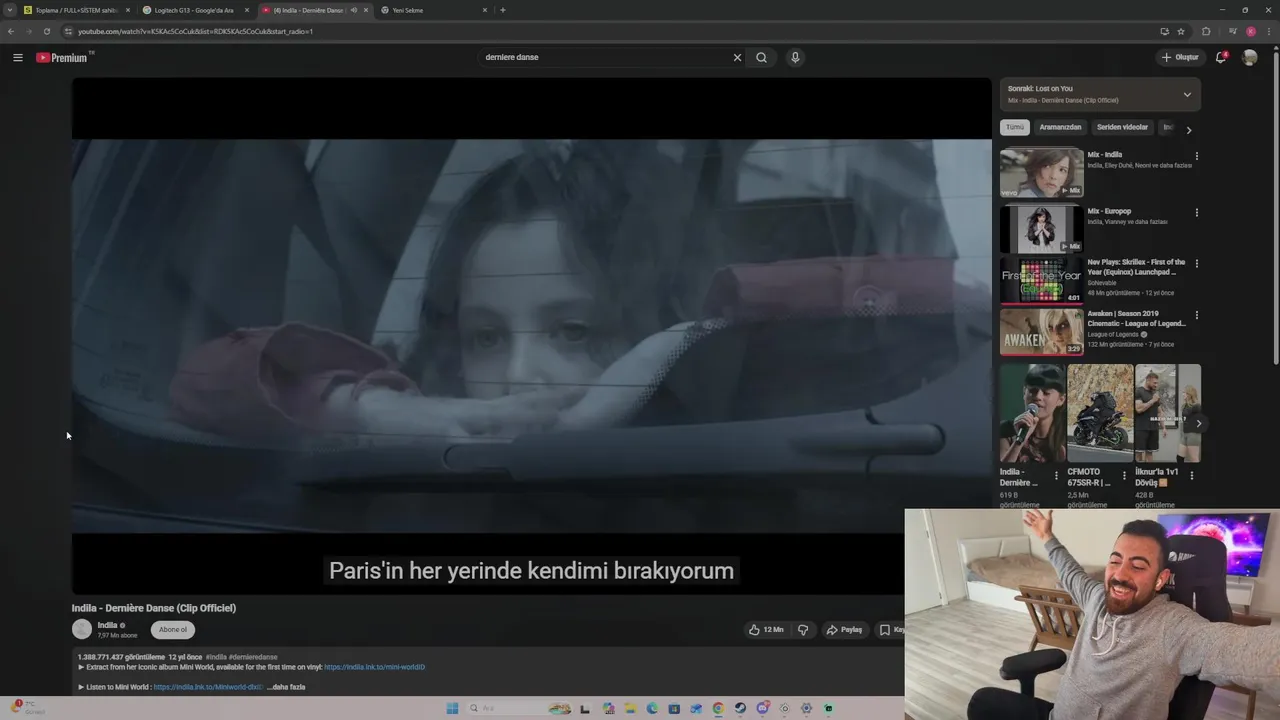Image resolution: width=1280 pixels, height=720 pixels.
Task: Like the video with the 12 Mn thumbs-up
Action: [766, 630]
